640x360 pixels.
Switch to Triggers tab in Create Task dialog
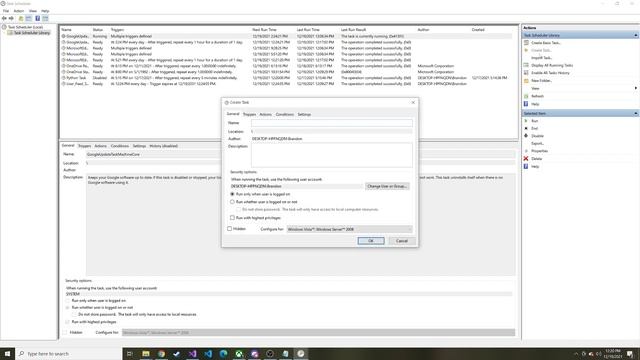tap(249, 114)
